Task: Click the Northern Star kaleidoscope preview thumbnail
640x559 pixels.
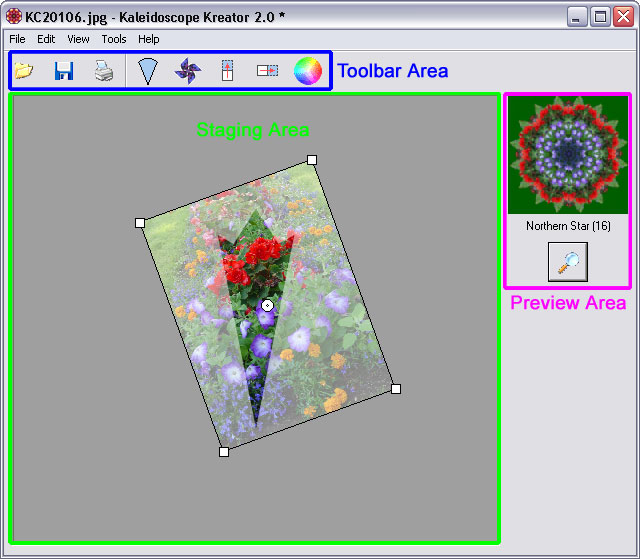Action: 568,155
